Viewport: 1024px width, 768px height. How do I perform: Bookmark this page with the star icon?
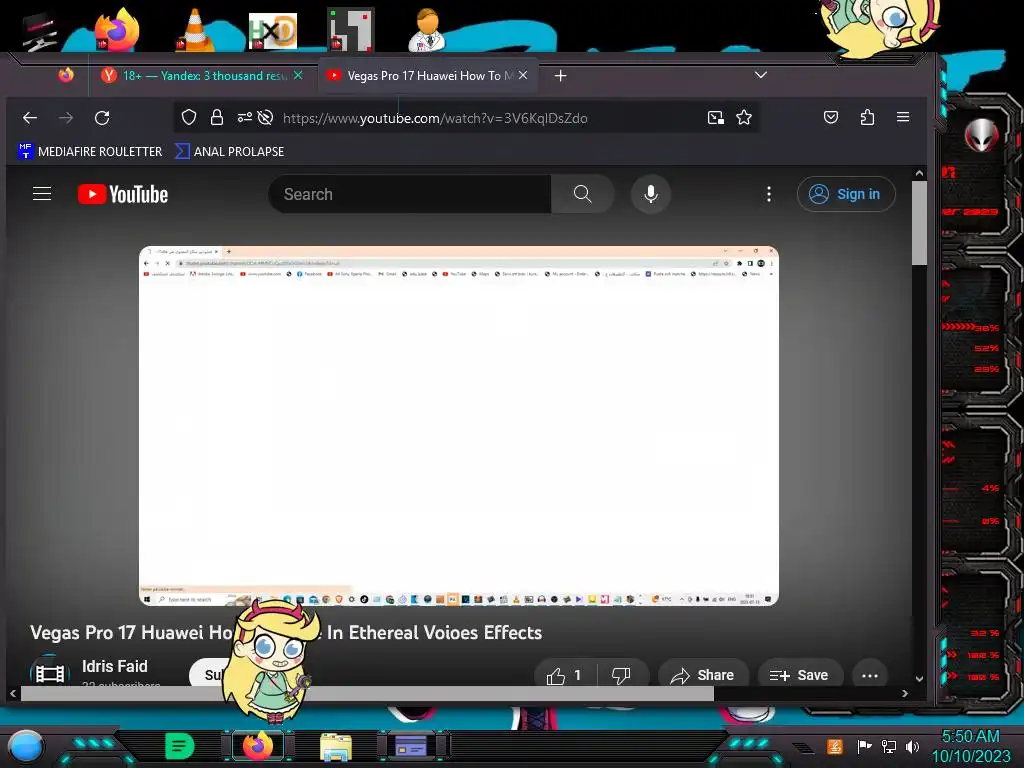(x=744, y=118)
